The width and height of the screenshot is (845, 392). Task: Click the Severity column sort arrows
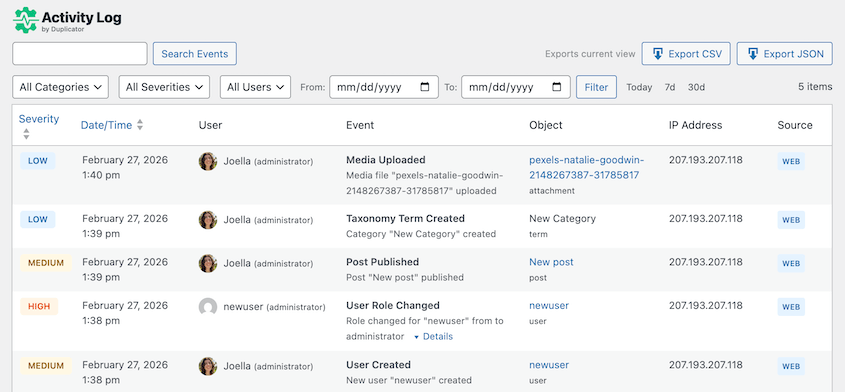(26, 134)
